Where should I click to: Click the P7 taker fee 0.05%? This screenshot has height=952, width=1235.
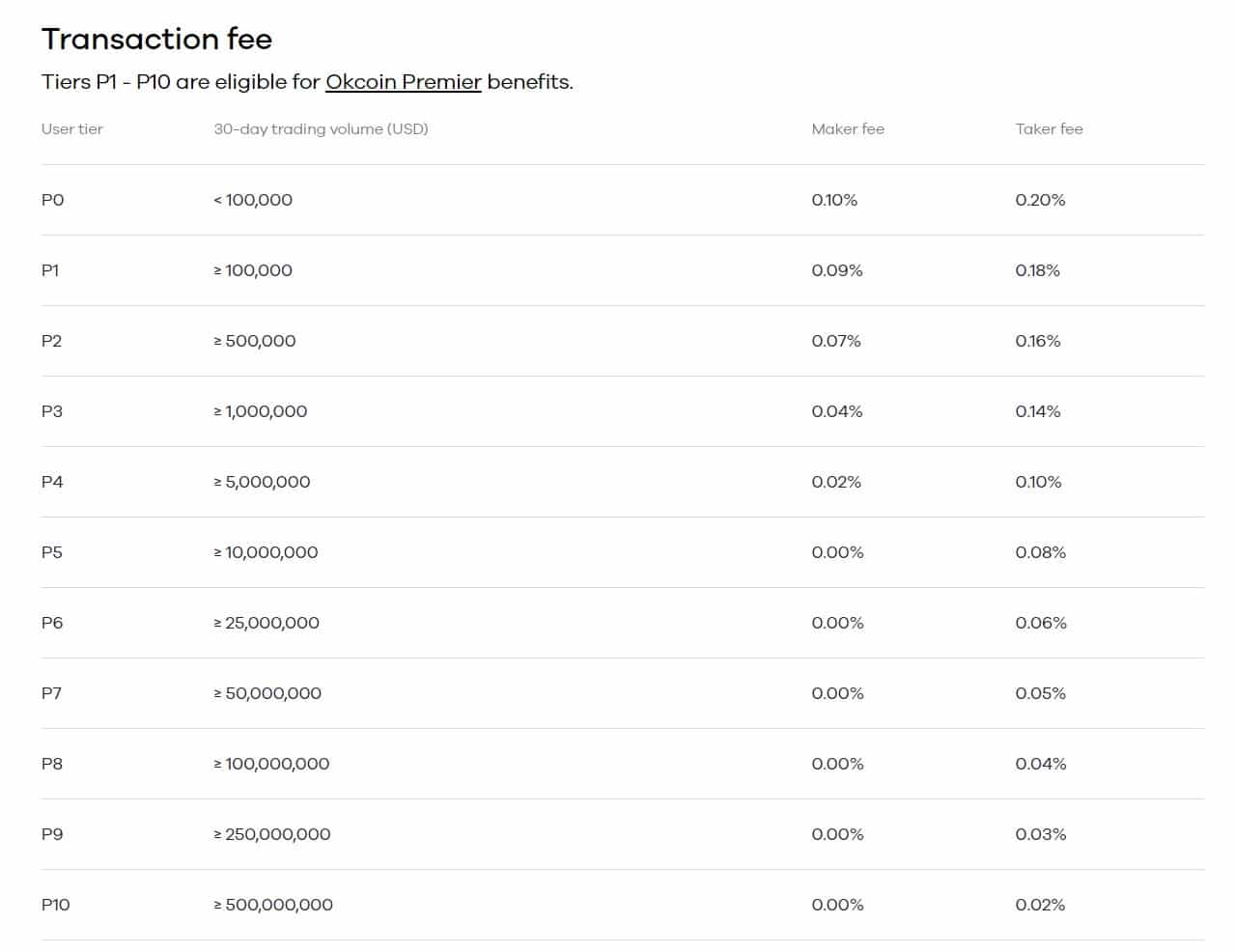pos(1040,693)
